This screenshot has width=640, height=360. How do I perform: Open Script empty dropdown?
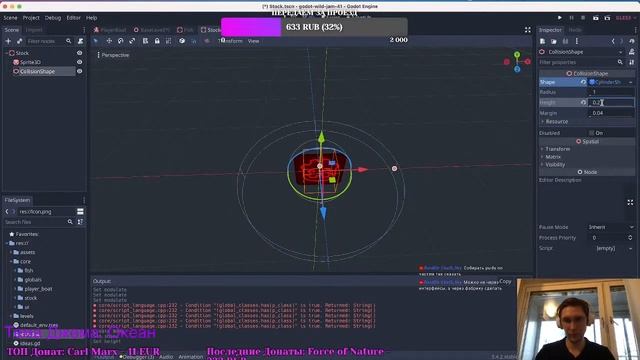(611, 248)
